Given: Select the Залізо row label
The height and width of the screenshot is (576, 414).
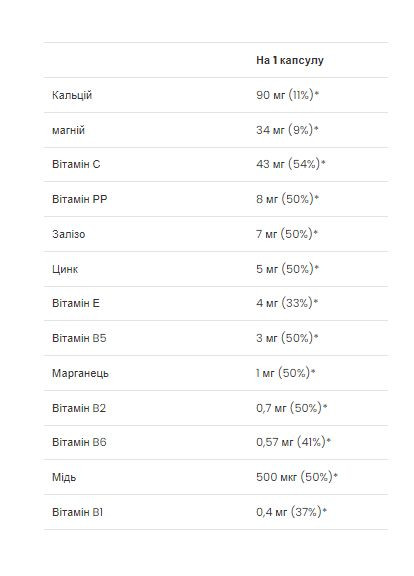Looking at the screenshot, I should pyautogui.click(x=69, y=234).
